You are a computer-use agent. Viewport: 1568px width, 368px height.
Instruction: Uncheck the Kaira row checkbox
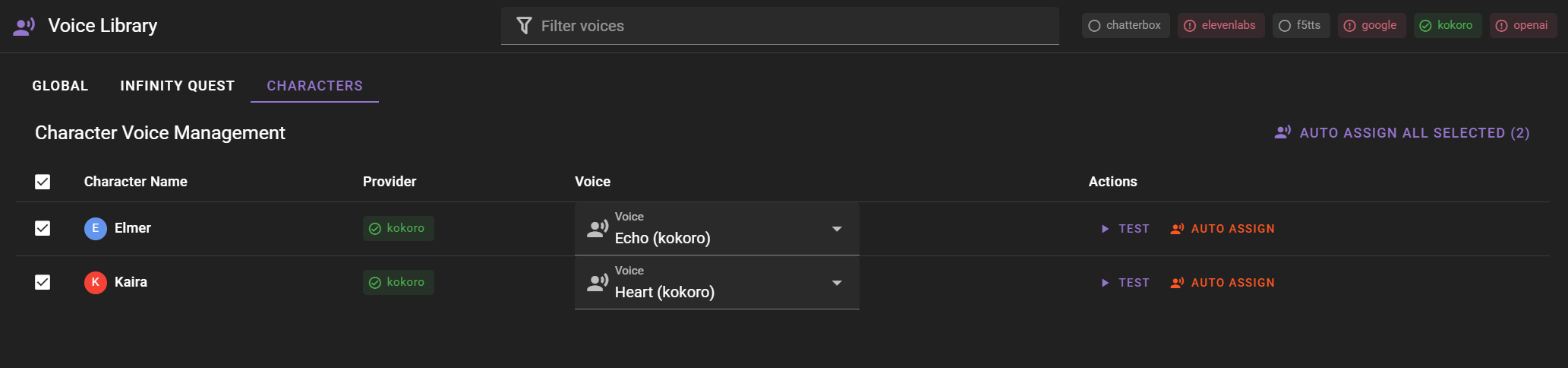(x=43, y=282)
